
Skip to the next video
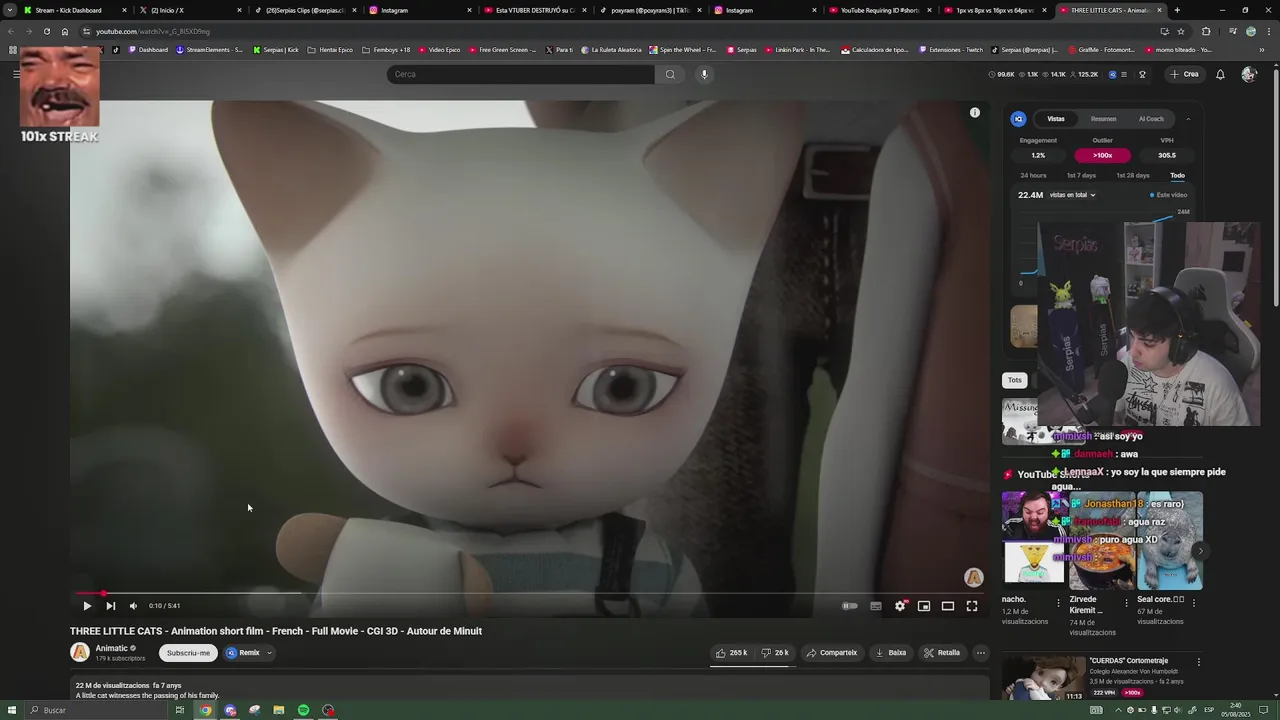tap(111, 606)
